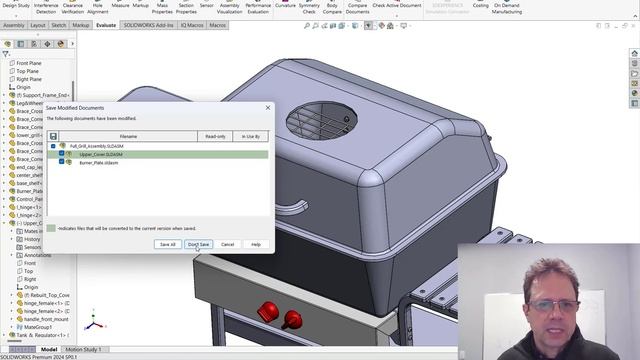This screenshot has height=360, width=640.
Task: Click the In Use By column header
Action: click(x=251, y=136)
